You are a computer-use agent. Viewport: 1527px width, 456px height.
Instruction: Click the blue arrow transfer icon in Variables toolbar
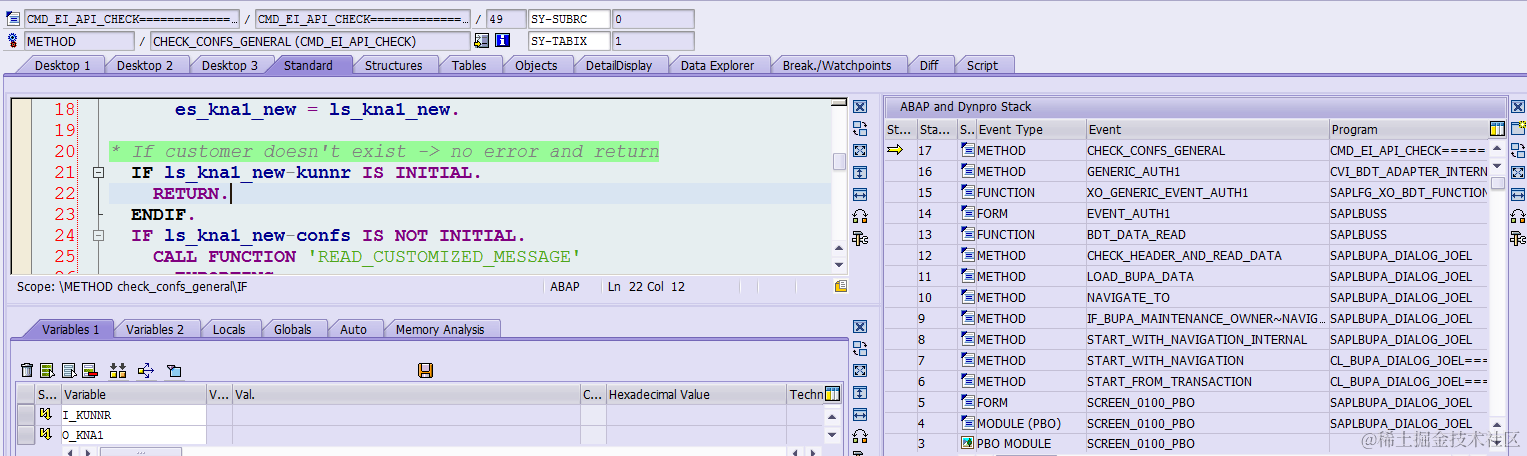[x=146, y=371]
